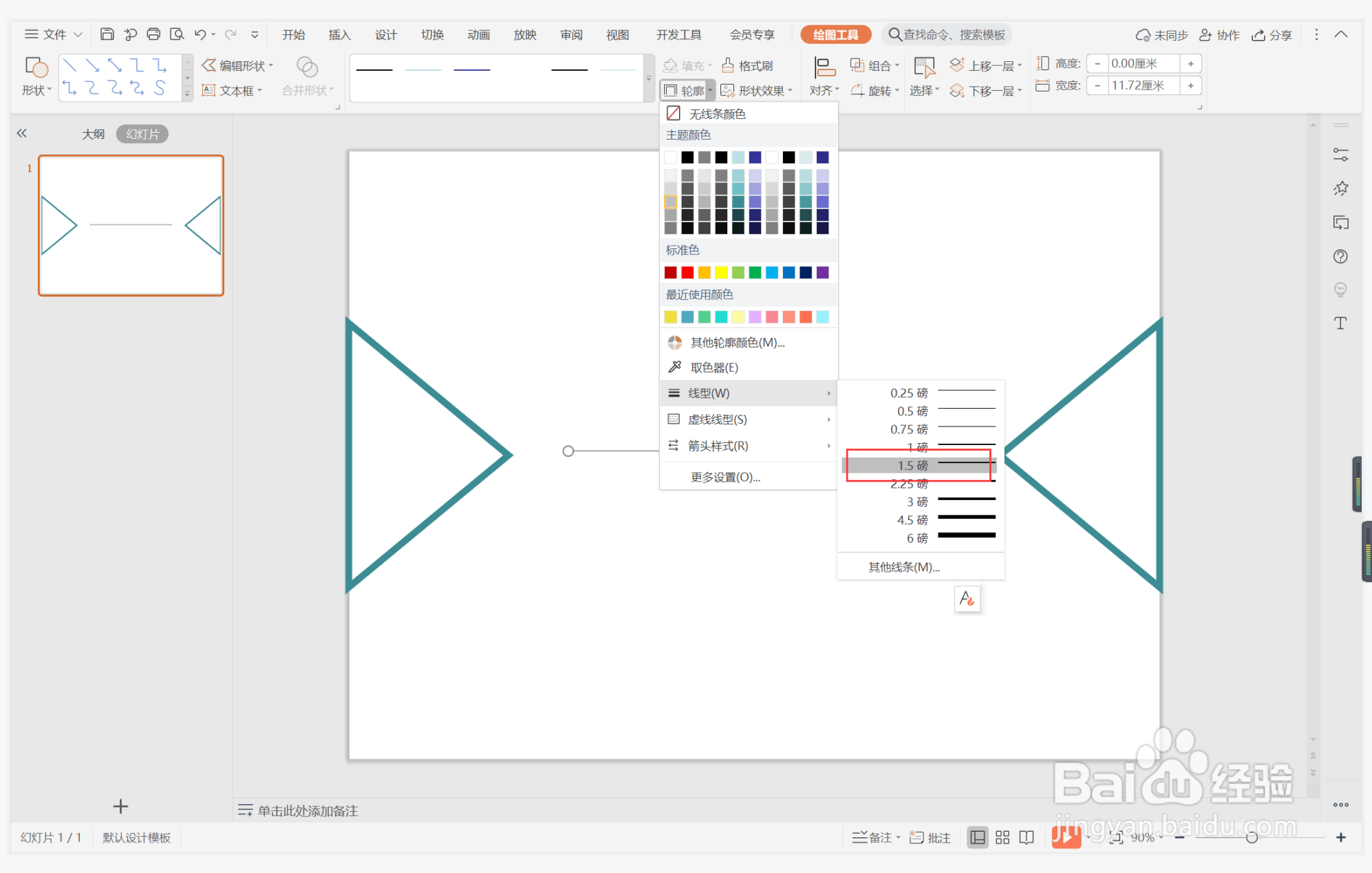Open the help question-mark sidebar icon
Viewport: 1372px width, 873px height.
[1340, 257]
